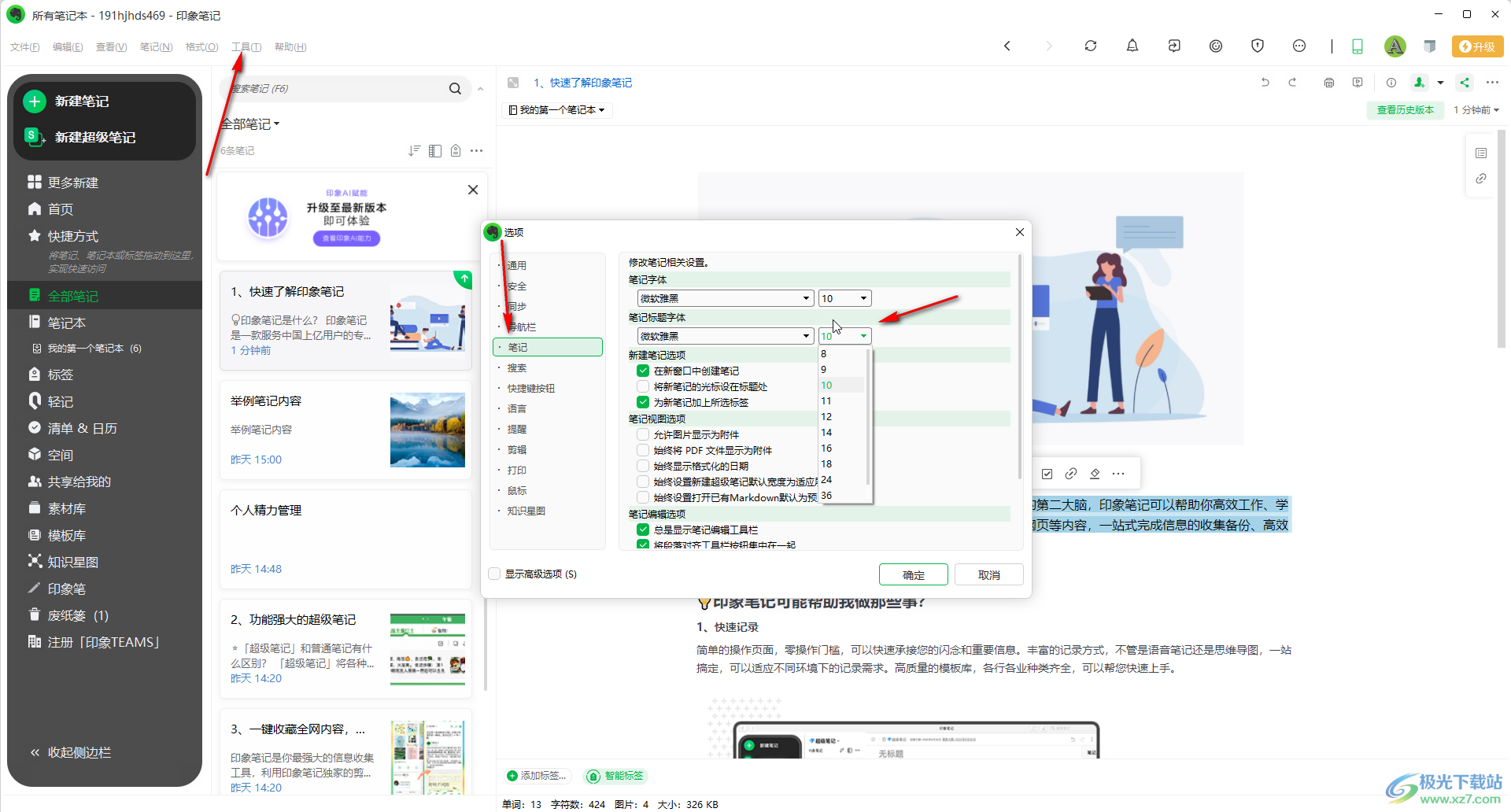Click the back navigation arrow
The image size is (1511, 812).
[x=1007, y=46]
